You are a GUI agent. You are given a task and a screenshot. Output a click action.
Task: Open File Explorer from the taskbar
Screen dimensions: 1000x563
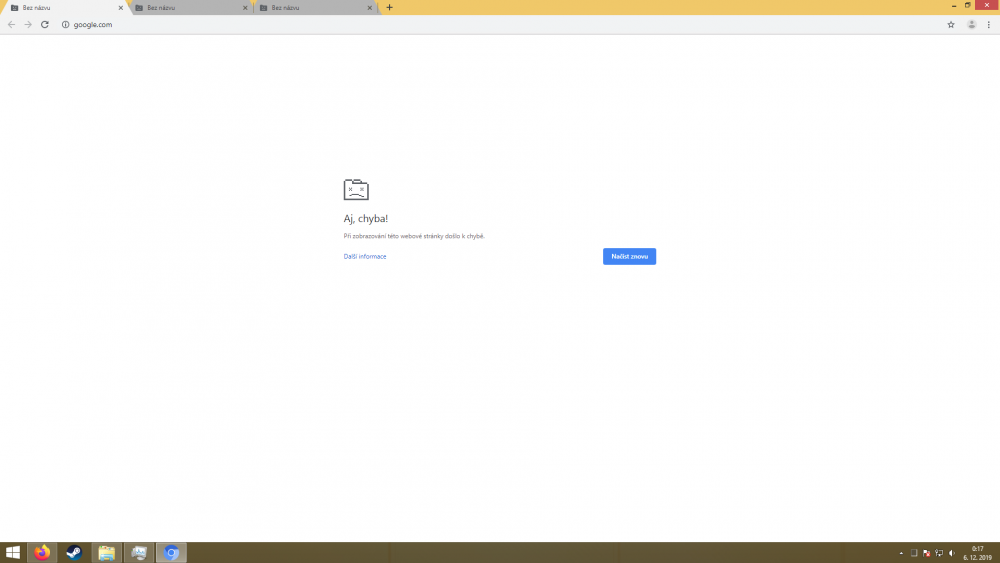coord(106,553)
